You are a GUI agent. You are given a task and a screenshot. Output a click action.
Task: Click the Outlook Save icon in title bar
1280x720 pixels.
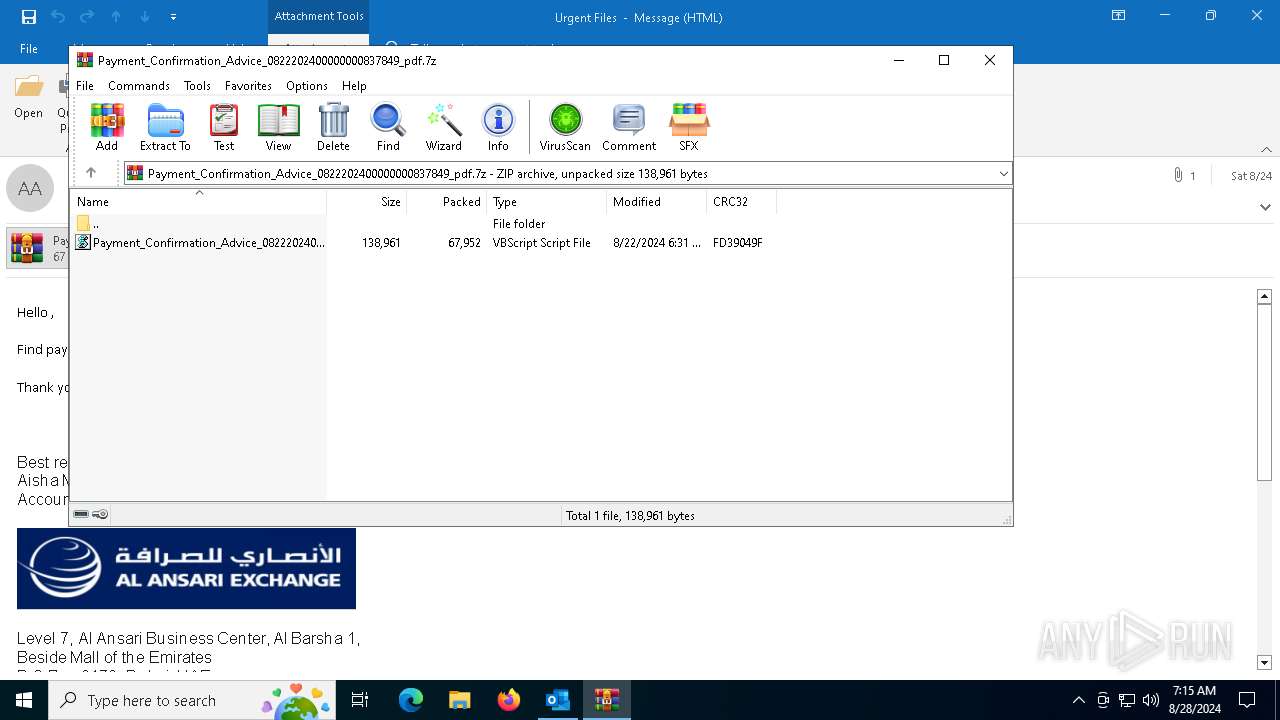29,17
